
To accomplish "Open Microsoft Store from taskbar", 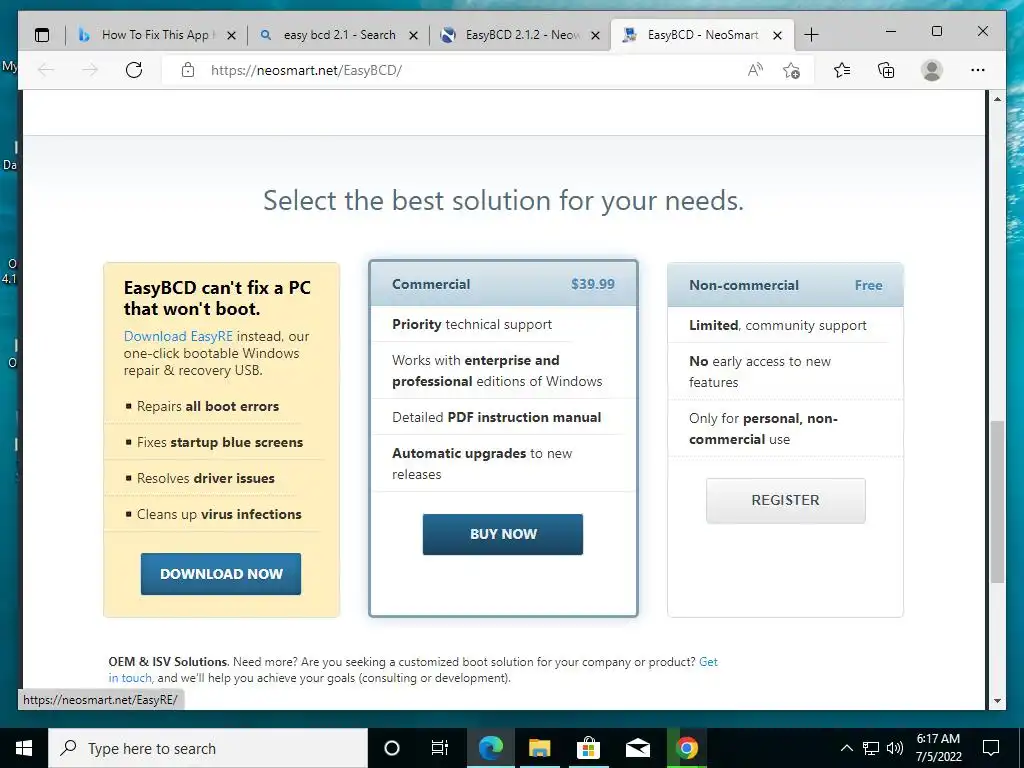I will point(588,748).
